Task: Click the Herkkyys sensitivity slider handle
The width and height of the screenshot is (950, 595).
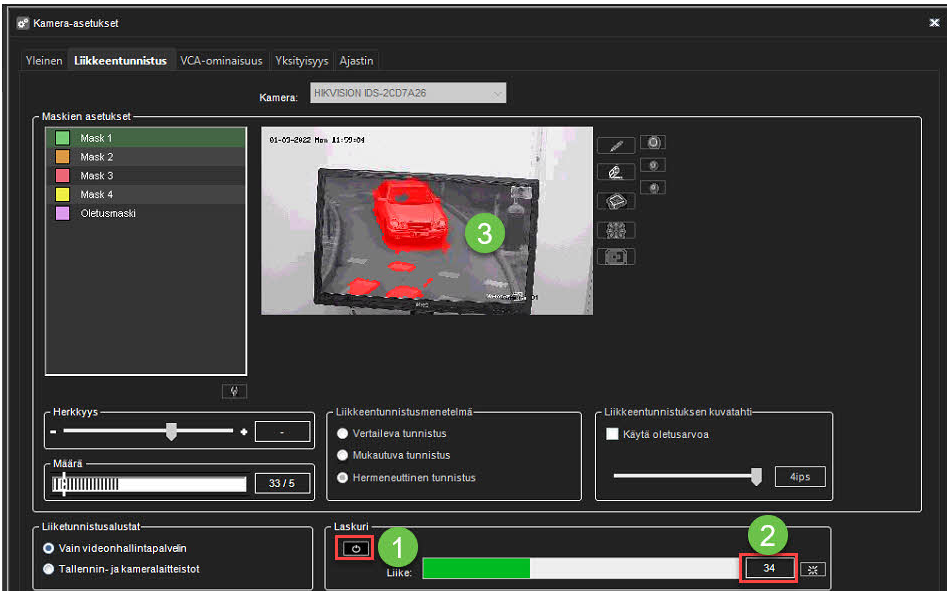Action: (x=171, y=431)
